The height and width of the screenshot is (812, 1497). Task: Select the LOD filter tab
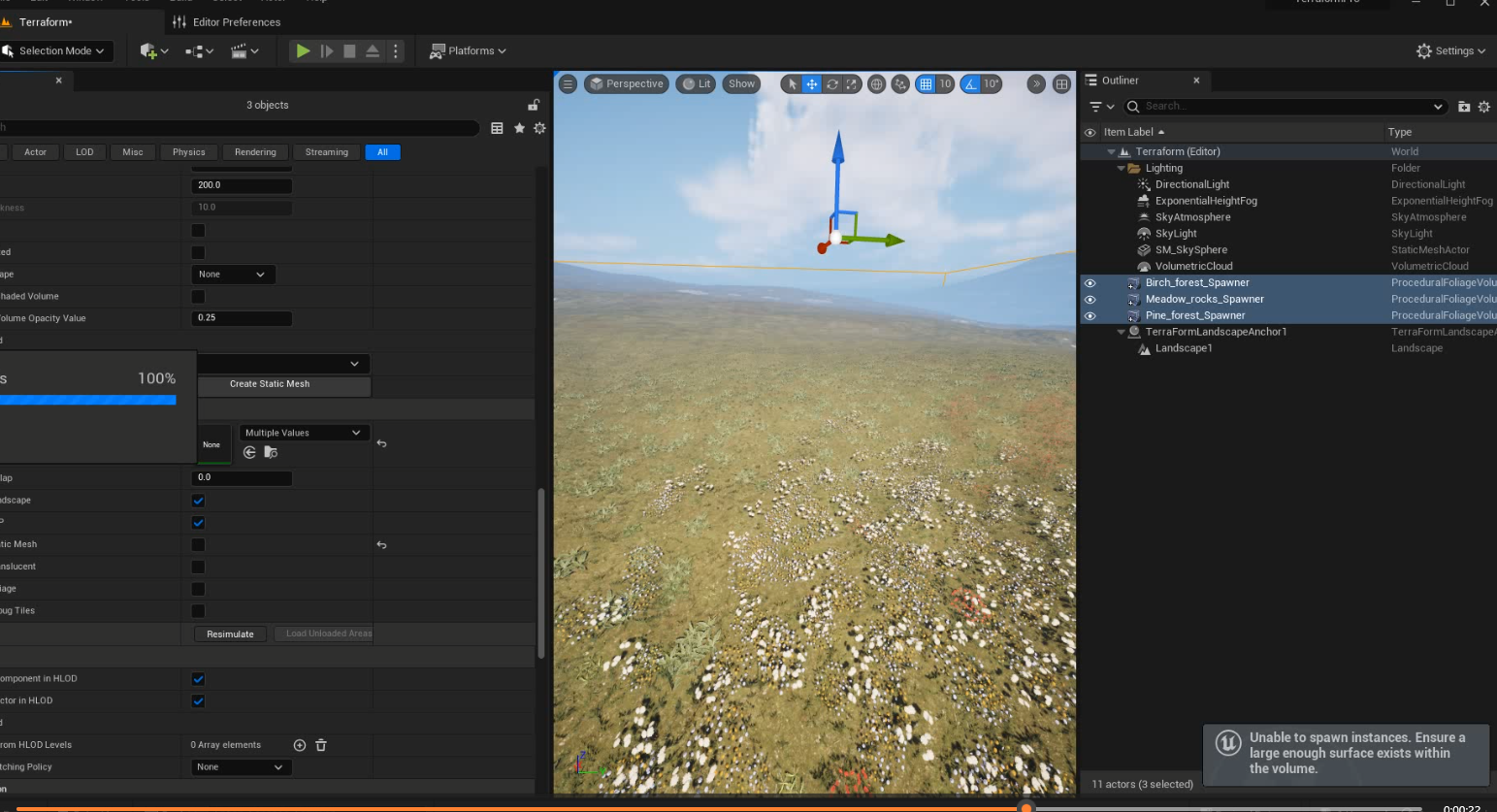(x=84, y=152)
